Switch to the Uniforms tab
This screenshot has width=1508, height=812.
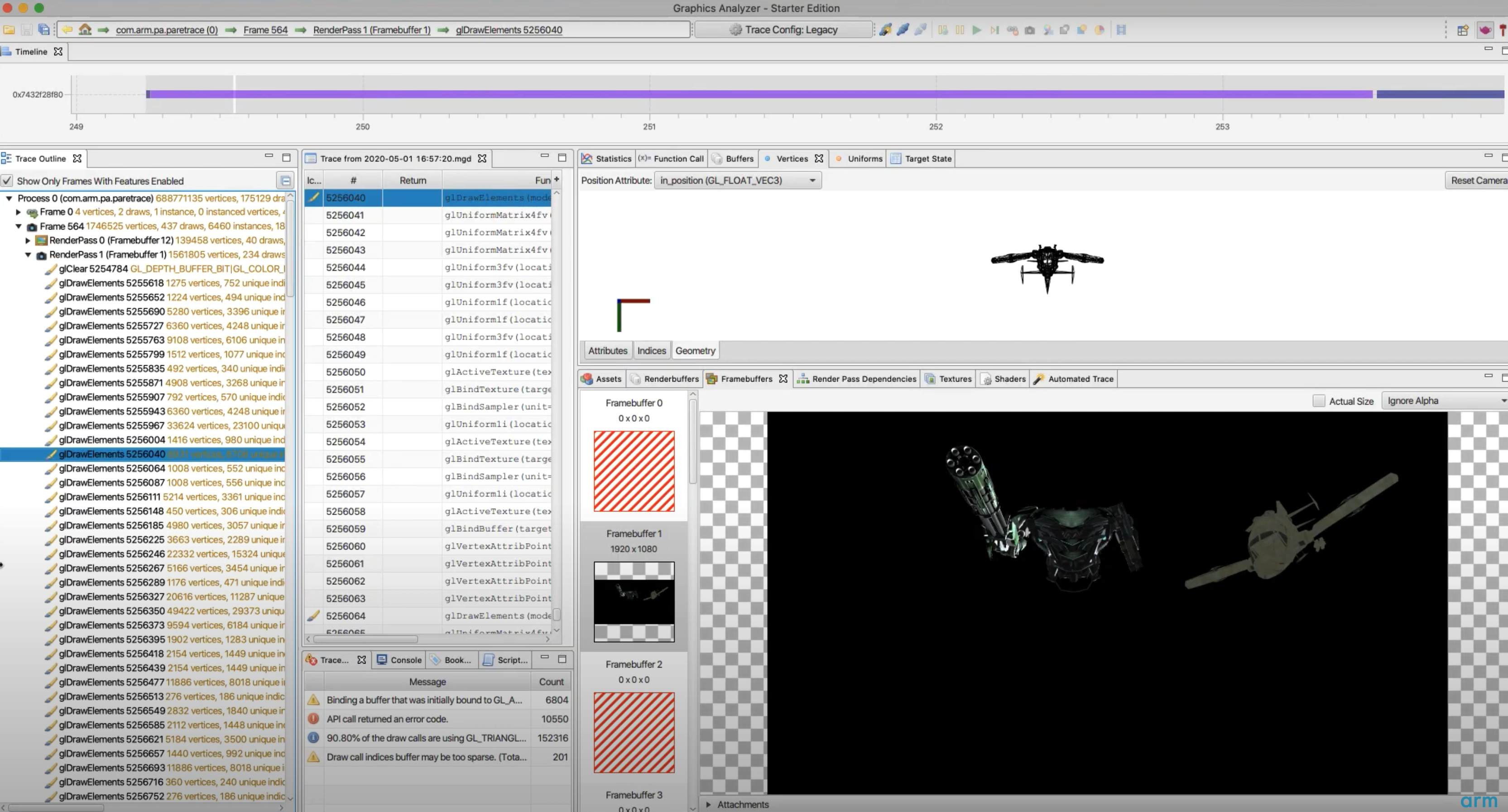tap(864, 158)
